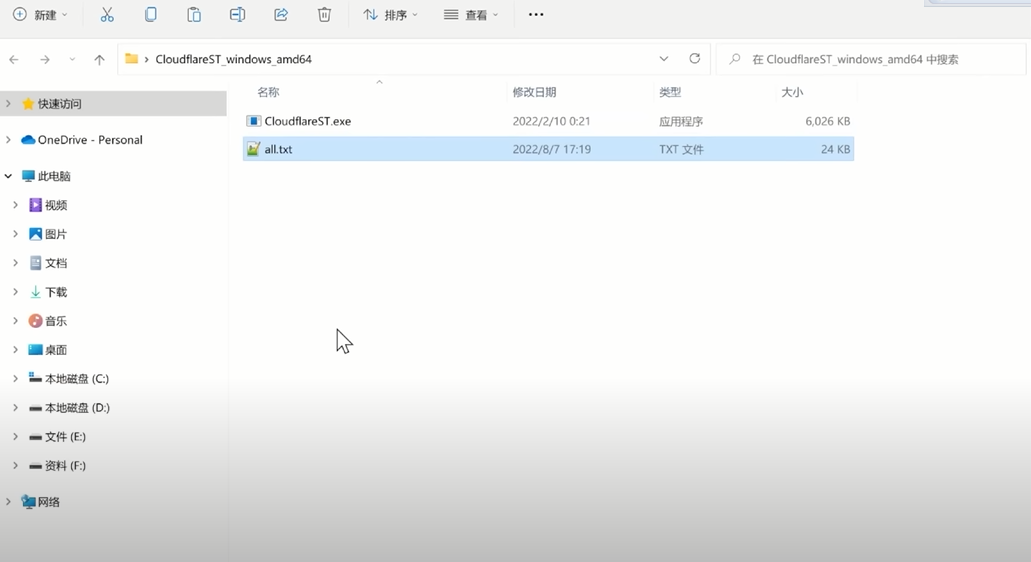Sort files by 修改日期 column header

(x=534, y=92)
